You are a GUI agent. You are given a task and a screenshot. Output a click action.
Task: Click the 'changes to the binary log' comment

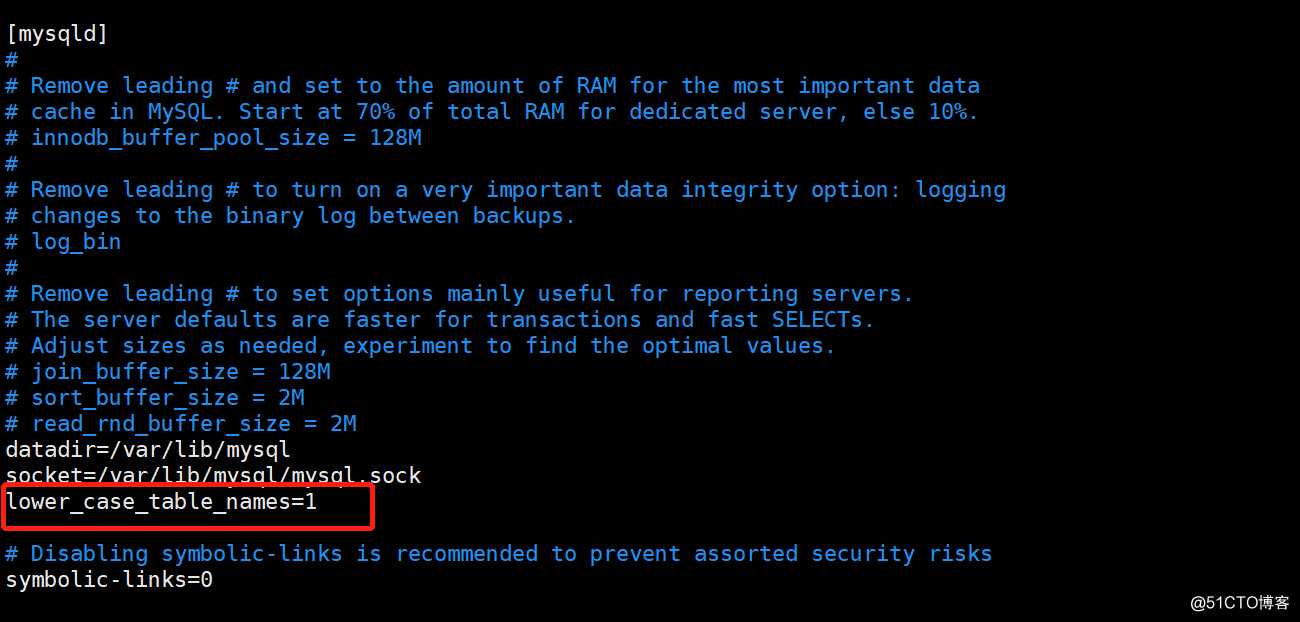pyautogui.click(x=291, y=216)
